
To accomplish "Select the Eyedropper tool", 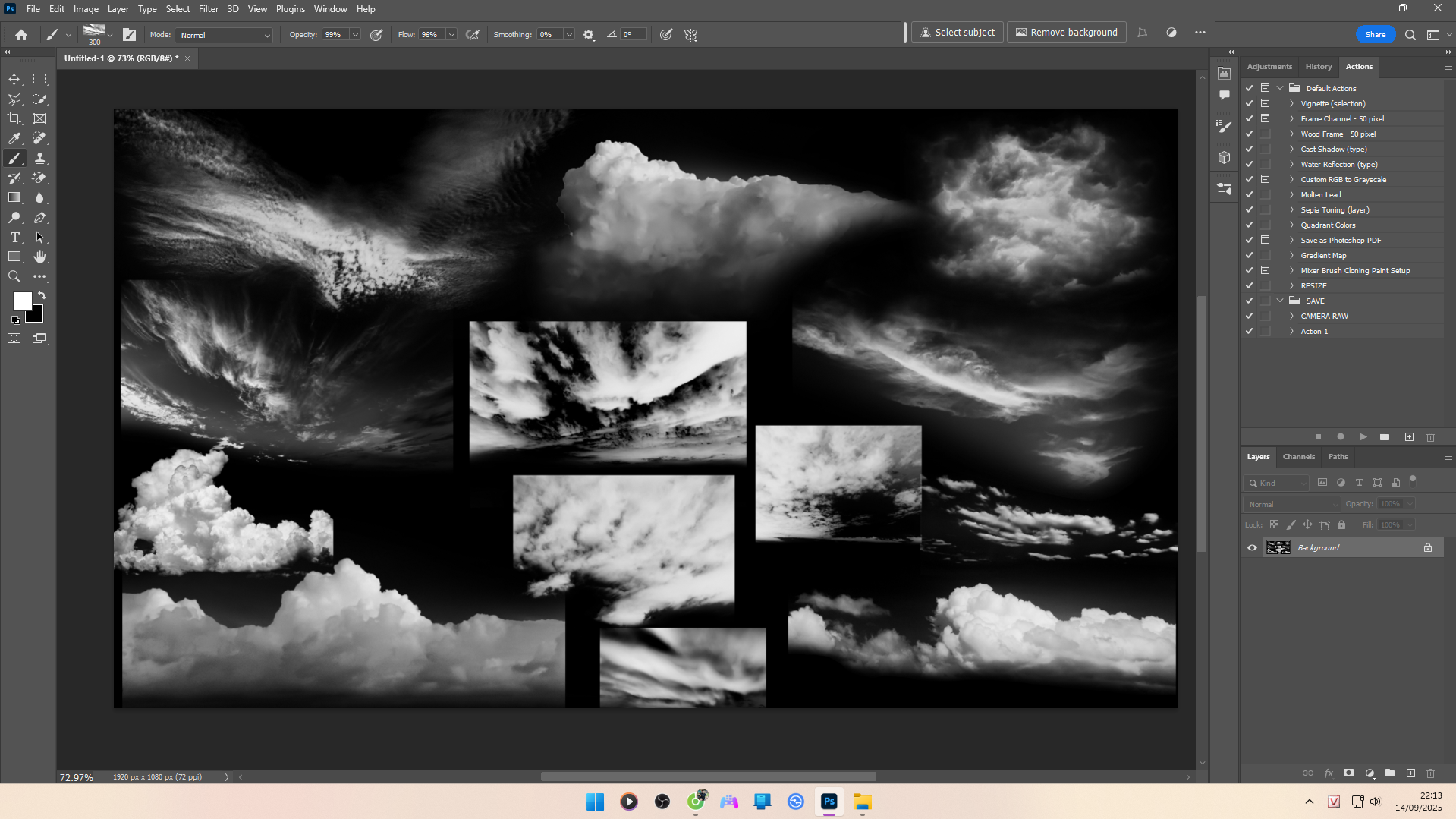I will [14, 138].
